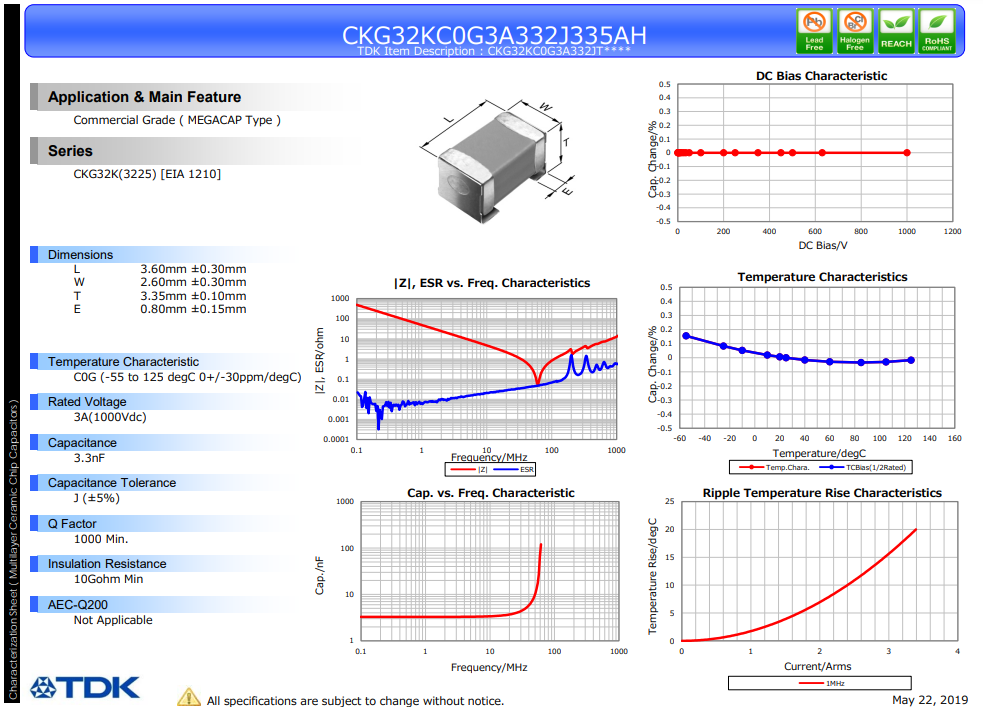Screen dimensions: 983x713
Task: Select the REACH compliance badge
Action: point(896,31)
